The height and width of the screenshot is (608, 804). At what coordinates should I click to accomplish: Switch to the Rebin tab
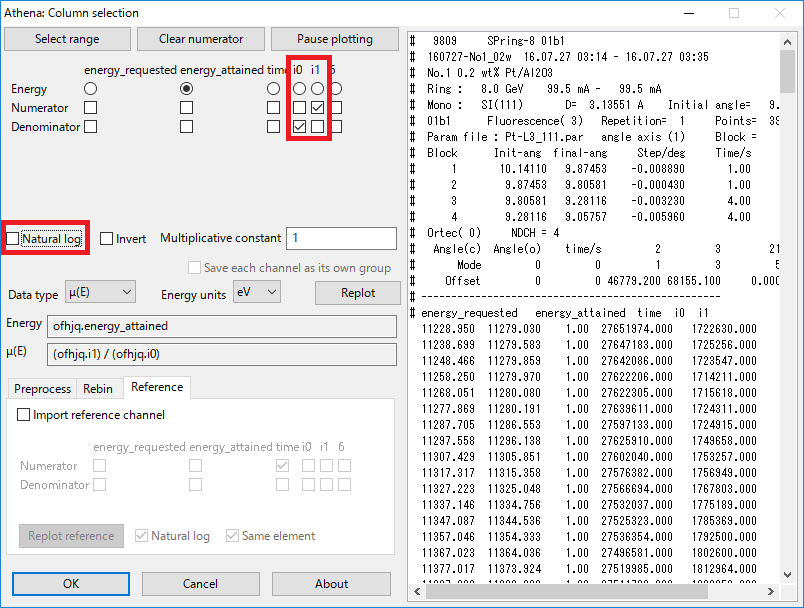tap(98, 389)
